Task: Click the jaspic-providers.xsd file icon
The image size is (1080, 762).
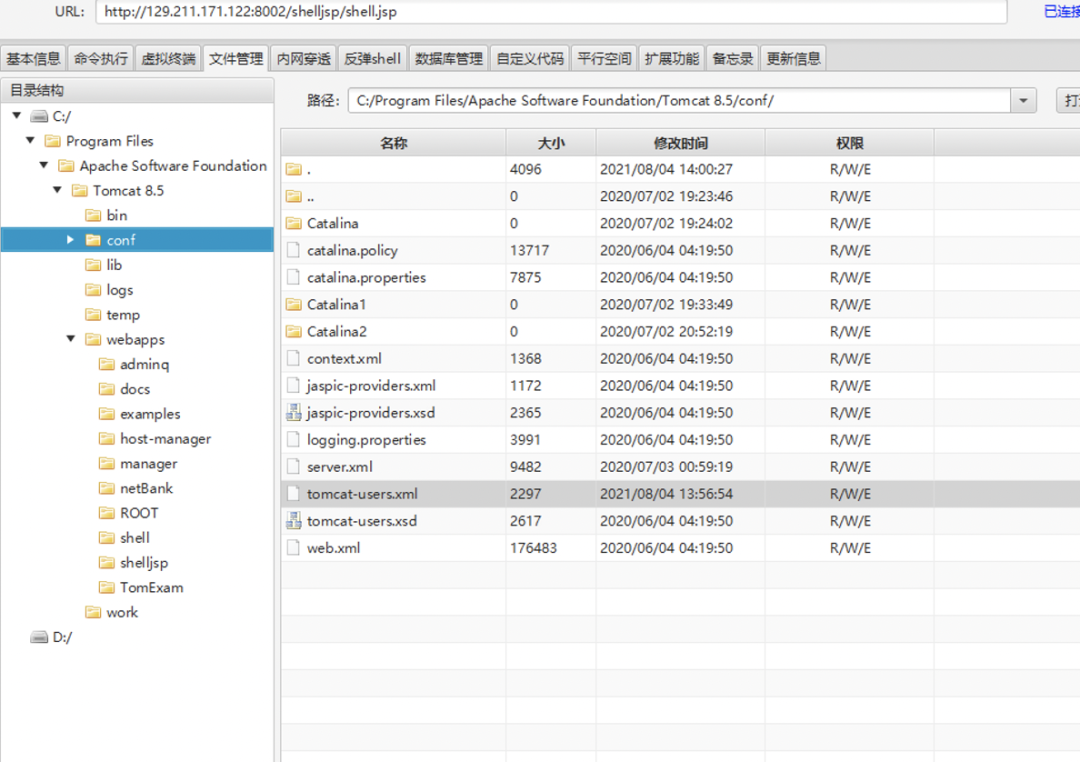Action: [x=293, y=412]
